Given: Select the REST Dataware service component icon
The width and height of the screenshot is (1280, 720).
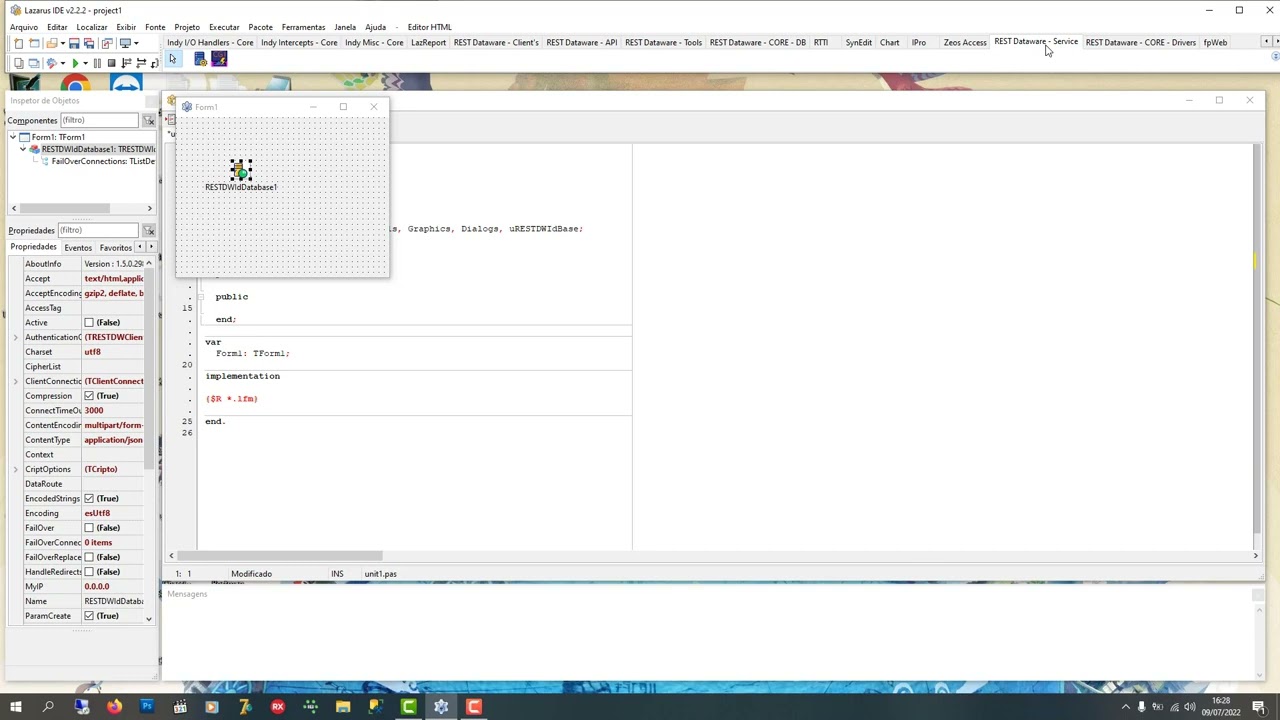Looking at the screenshot, I should tap(201, 60).
